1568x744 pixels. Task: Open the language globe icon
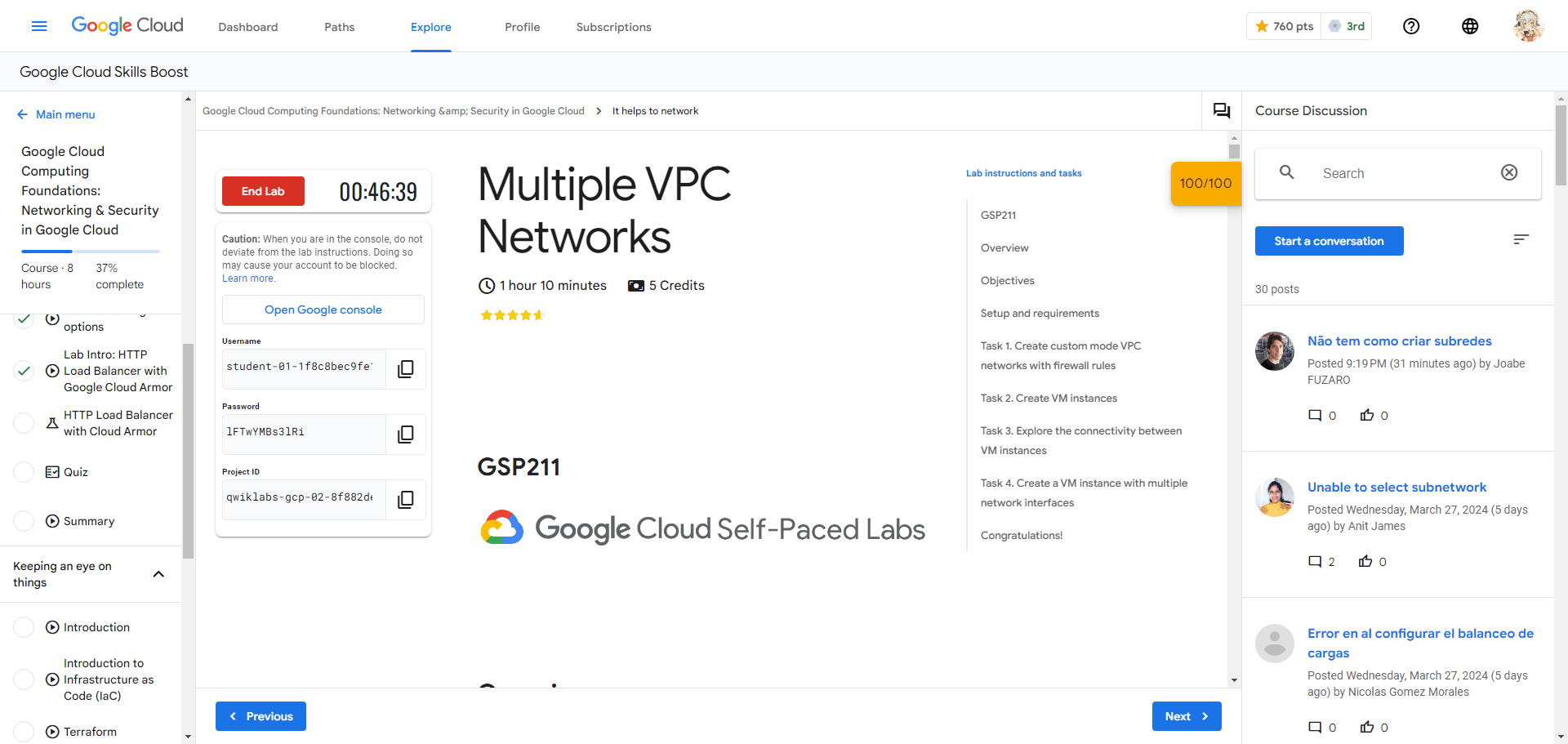(x=1470, y=26)
